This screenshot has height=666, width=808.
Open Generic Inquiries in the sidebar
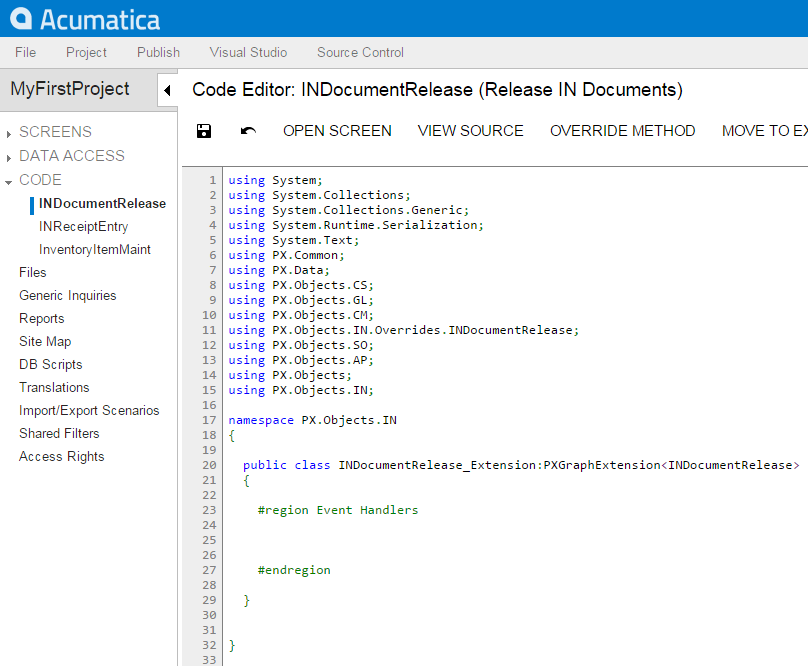tap(67, 295)
